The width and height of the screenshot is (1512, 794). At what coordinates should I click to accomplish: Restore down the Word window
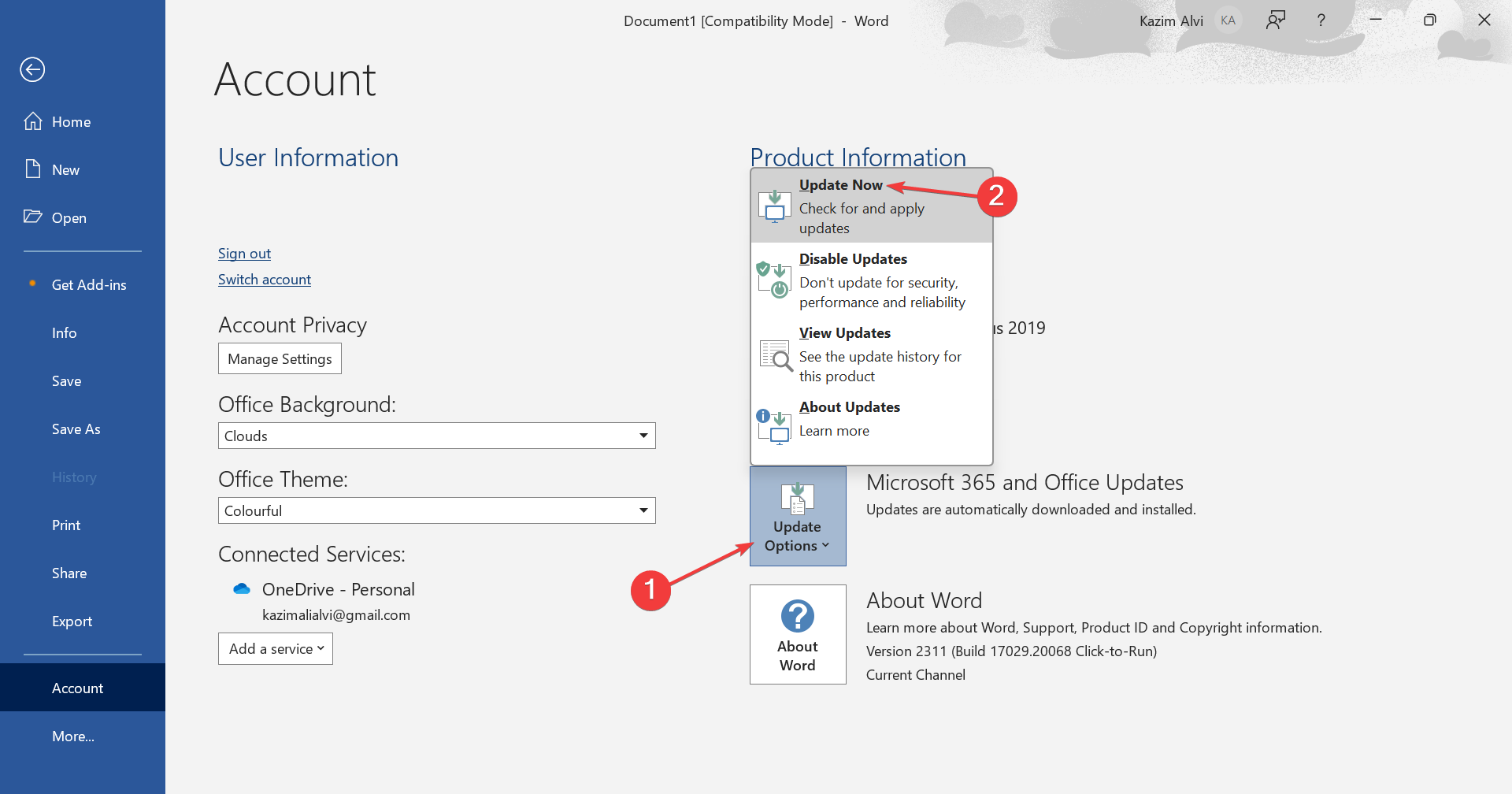(x=1430, y=20)
